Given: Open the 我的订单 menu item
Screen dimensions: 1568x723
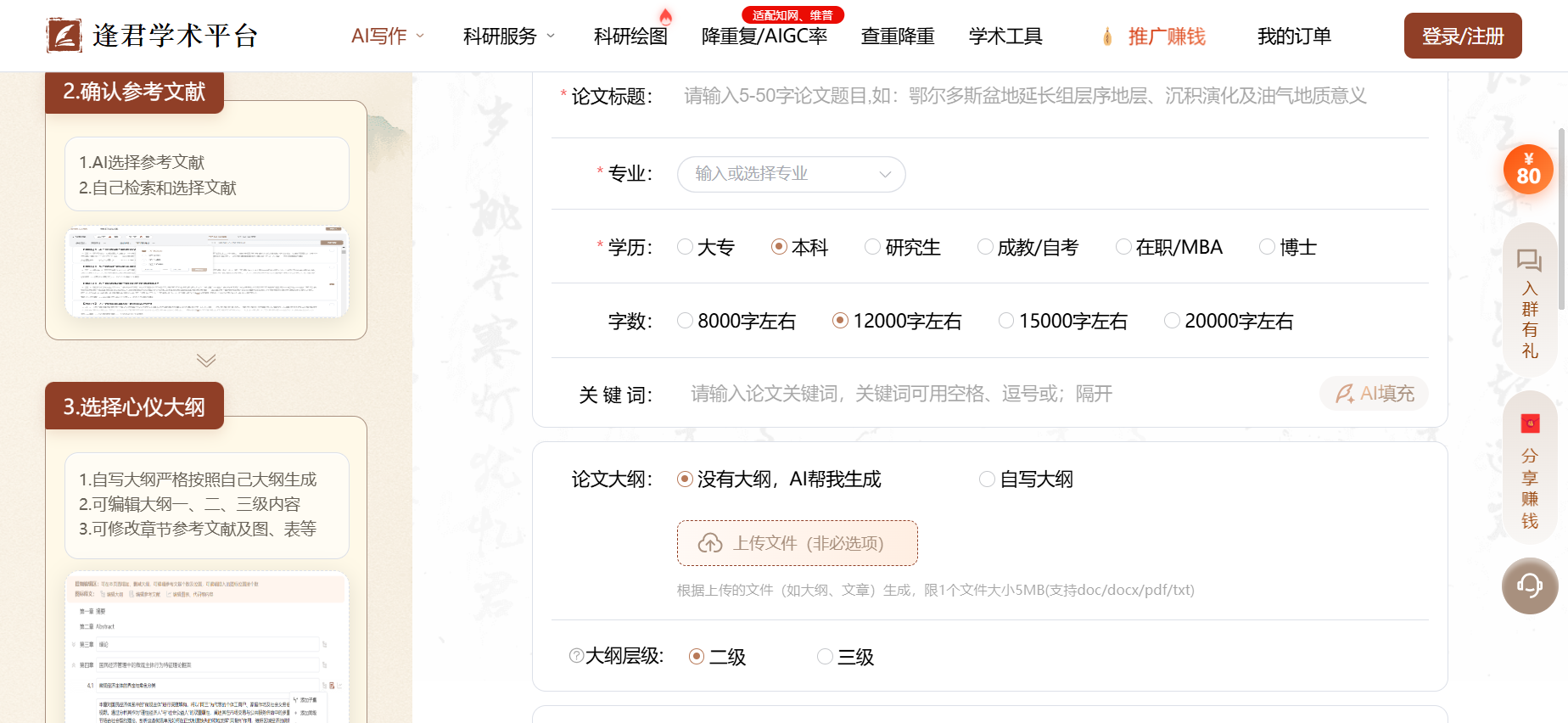Looking at the screenshot, I should pos(1294,36).
